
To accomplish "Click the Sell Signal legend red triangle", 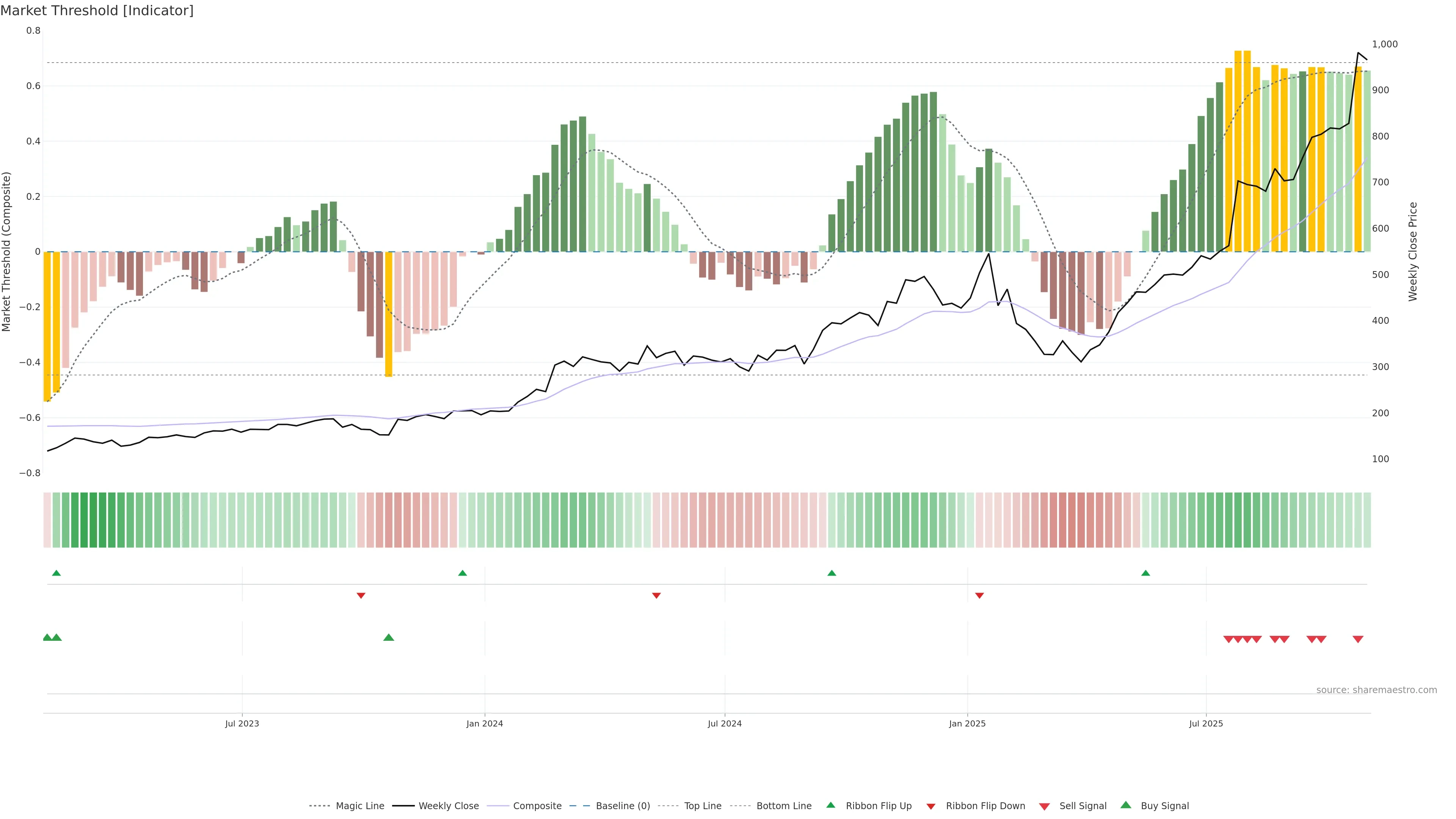I will coord(1045,806).
